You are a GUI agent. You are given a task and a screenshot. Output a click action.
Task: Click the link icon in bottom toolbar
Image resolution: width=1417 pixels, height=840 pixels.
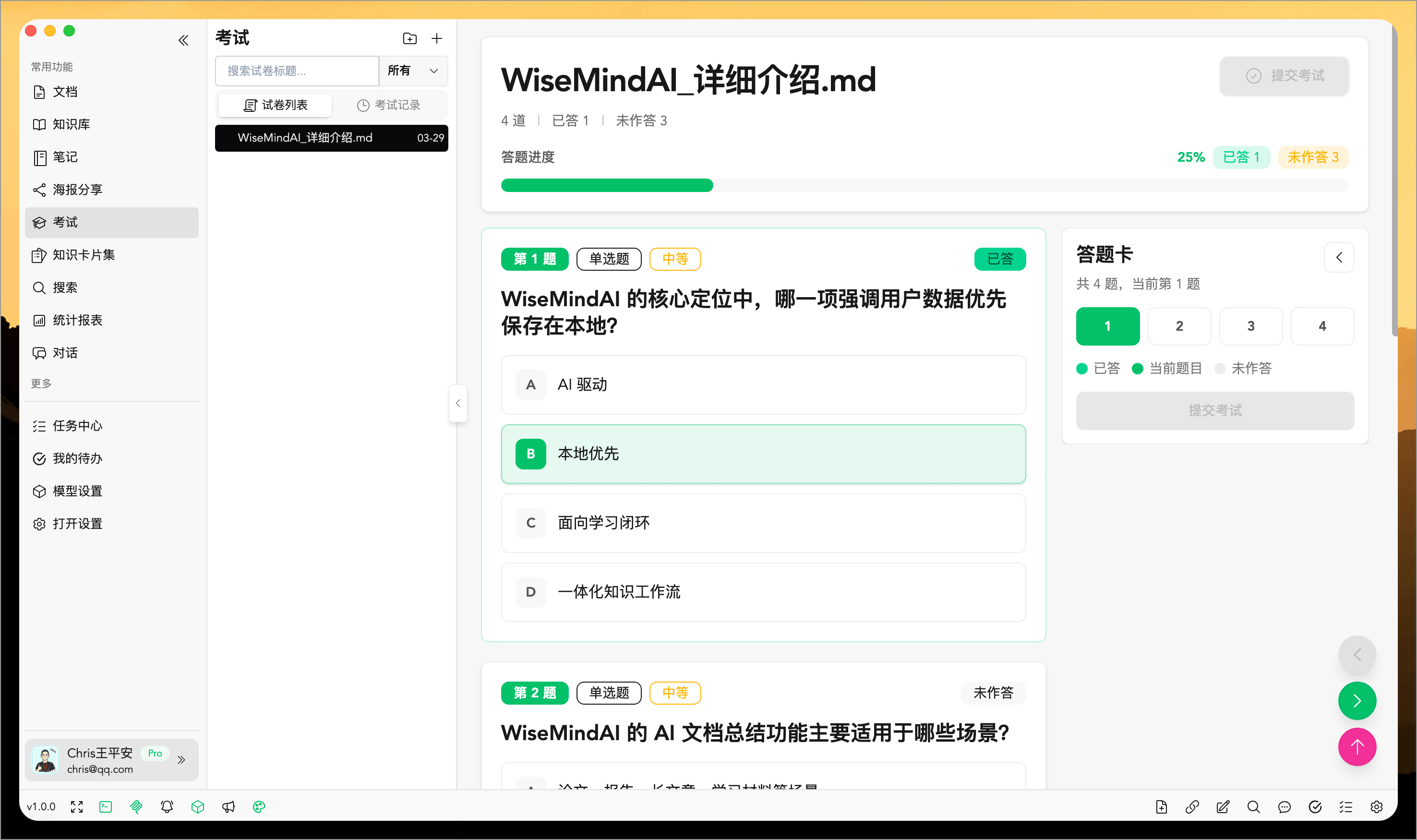tap(1192, 806)
